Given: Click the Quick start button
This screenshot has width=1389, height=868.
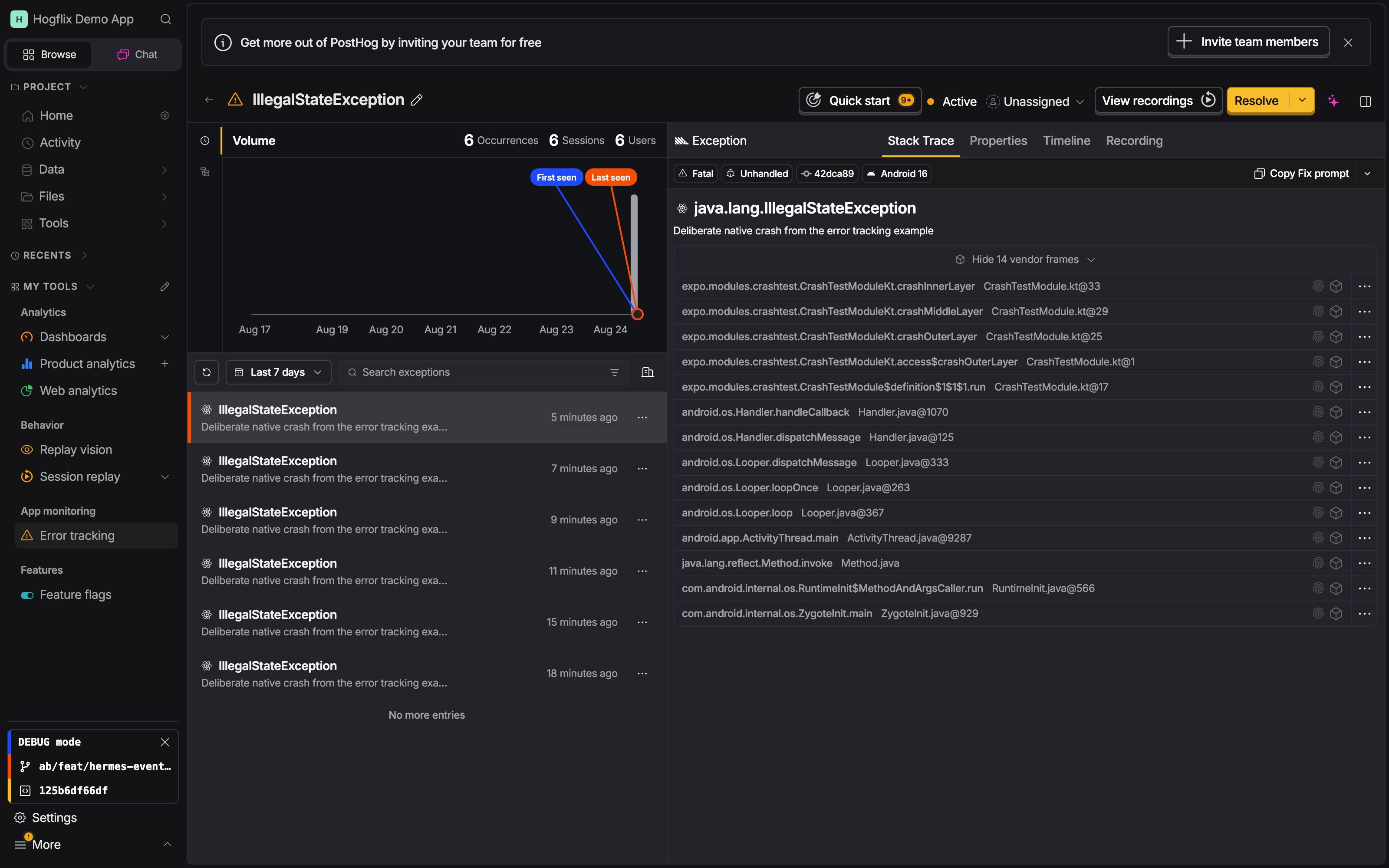Looking at the screenshot, I should pos(860,100).
